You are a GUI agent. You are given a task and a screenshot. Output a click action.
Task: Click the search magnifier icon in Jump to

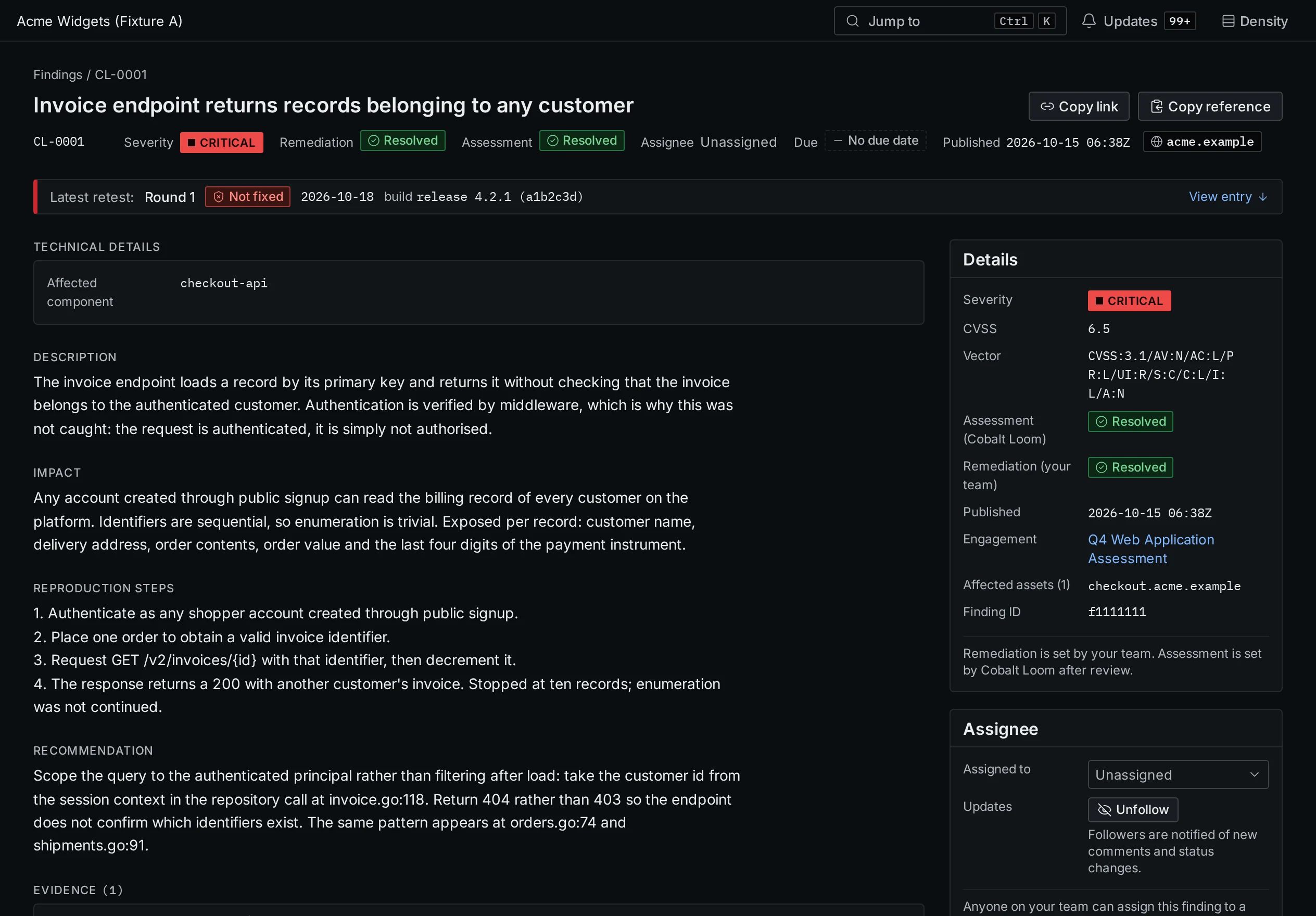852,21
